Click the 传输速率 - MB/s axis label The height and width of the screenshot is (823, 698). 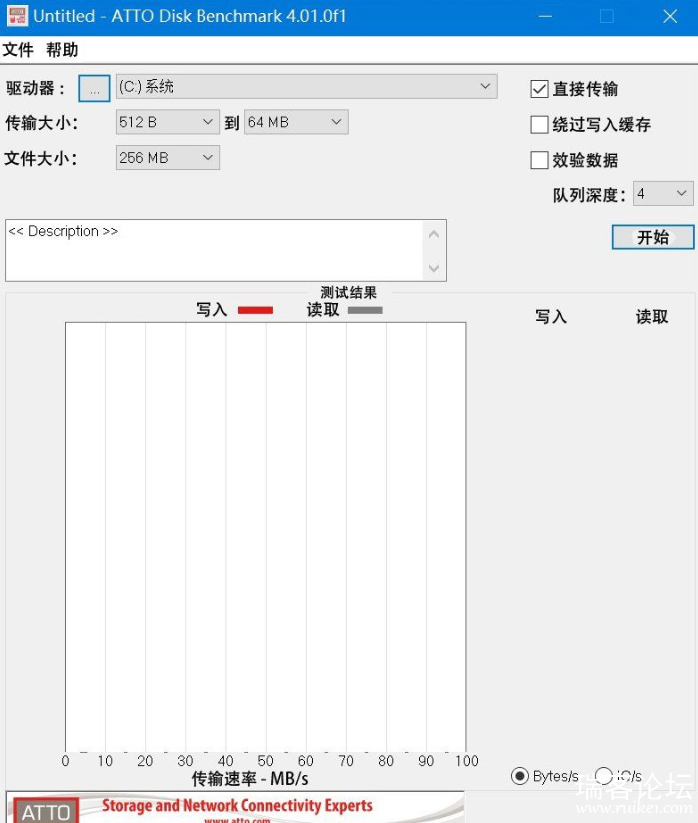tap(250, 778)
